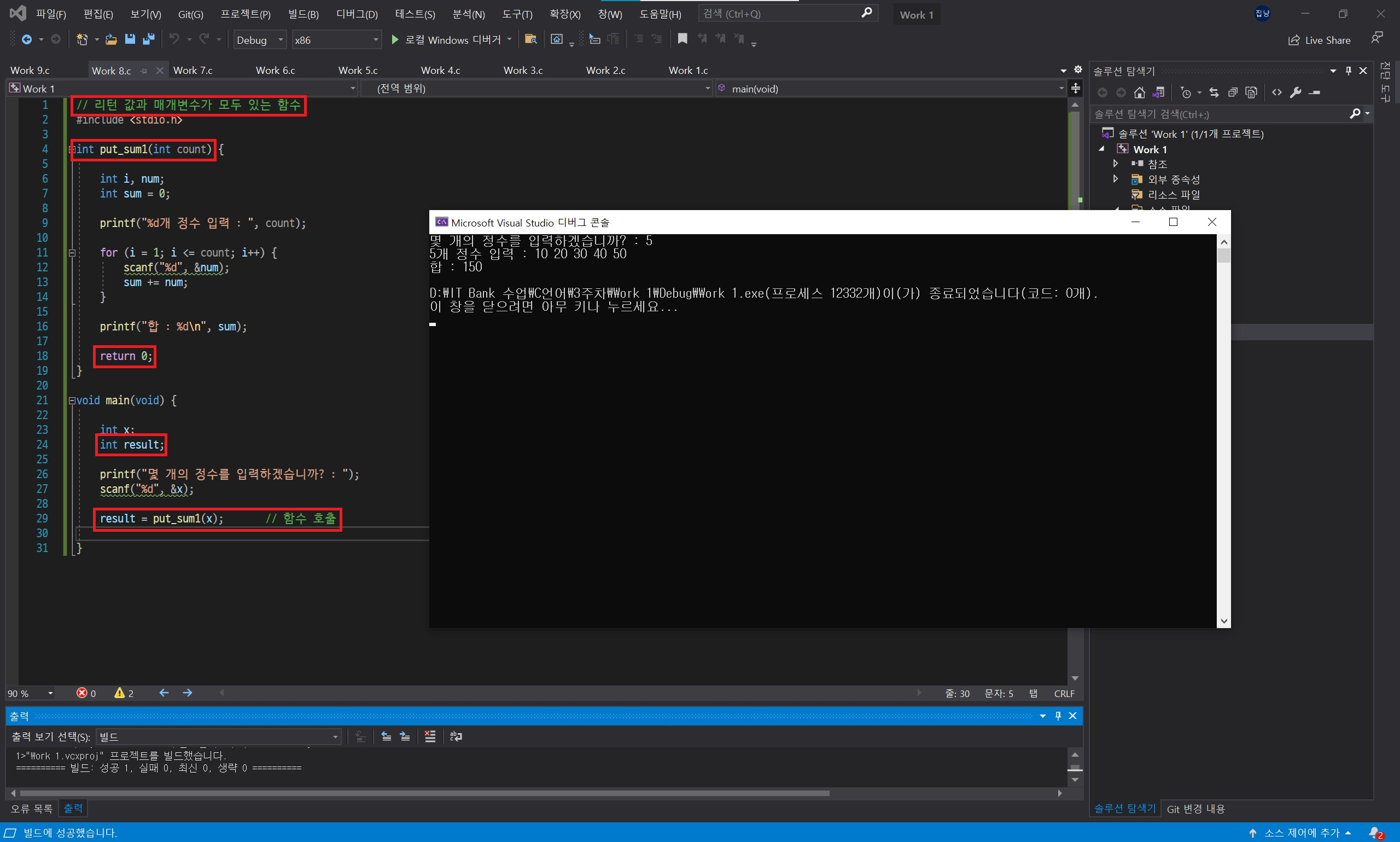Start the Local Windows Debugger

pyautogui.click(x=446, y=40)
